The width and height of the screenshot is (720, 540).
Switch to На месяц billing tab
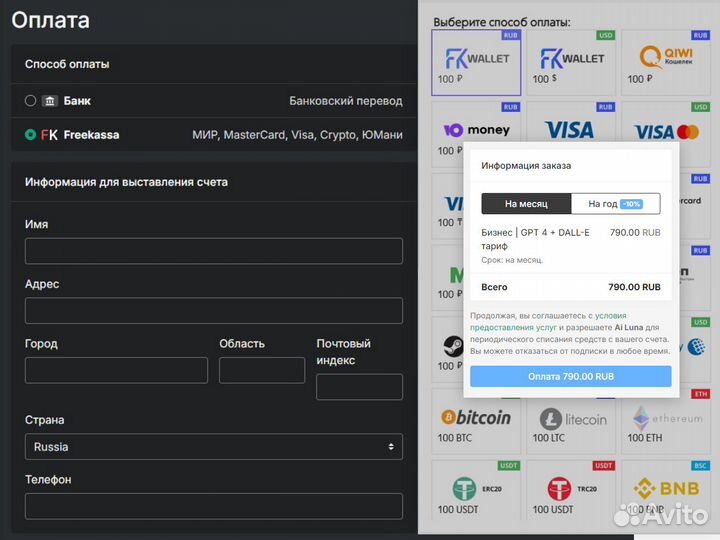[526, 204]
